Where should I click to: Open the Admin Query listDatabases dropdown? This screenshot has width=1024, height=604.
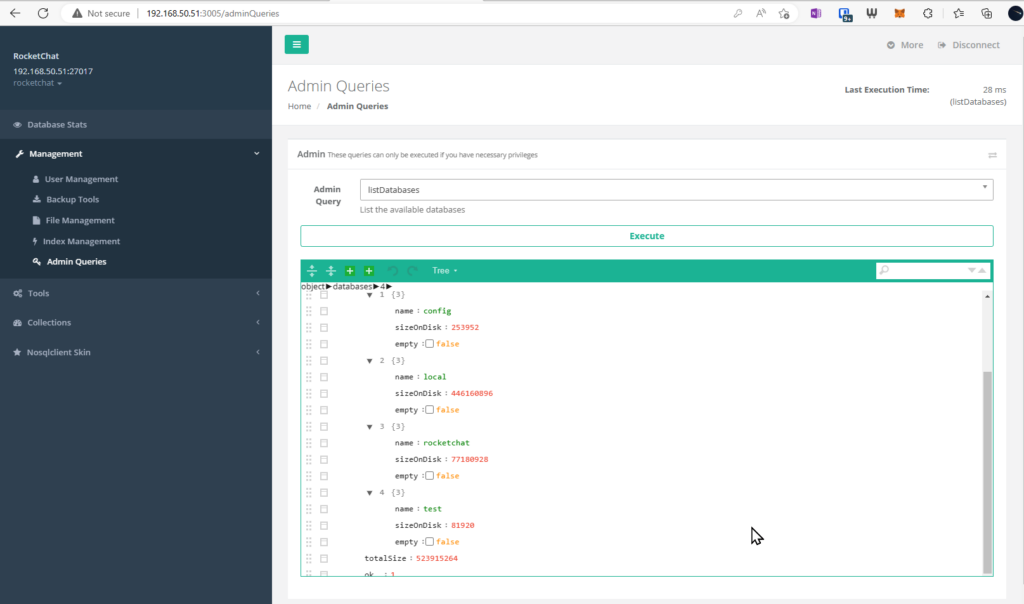[676, 189]
